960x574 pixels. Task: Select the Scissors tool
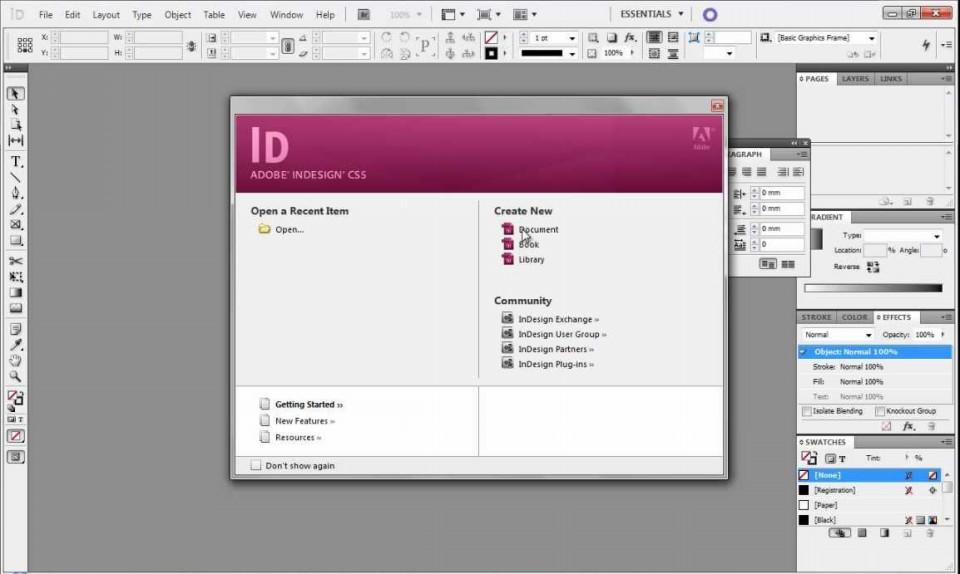coord(15,261)
